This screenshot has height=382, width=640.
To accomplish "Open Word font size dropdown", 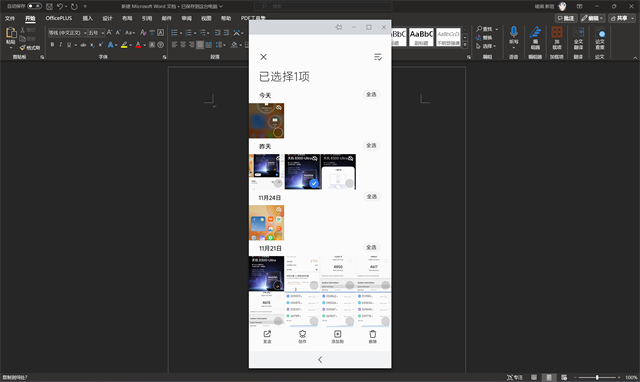I will 103,32.
